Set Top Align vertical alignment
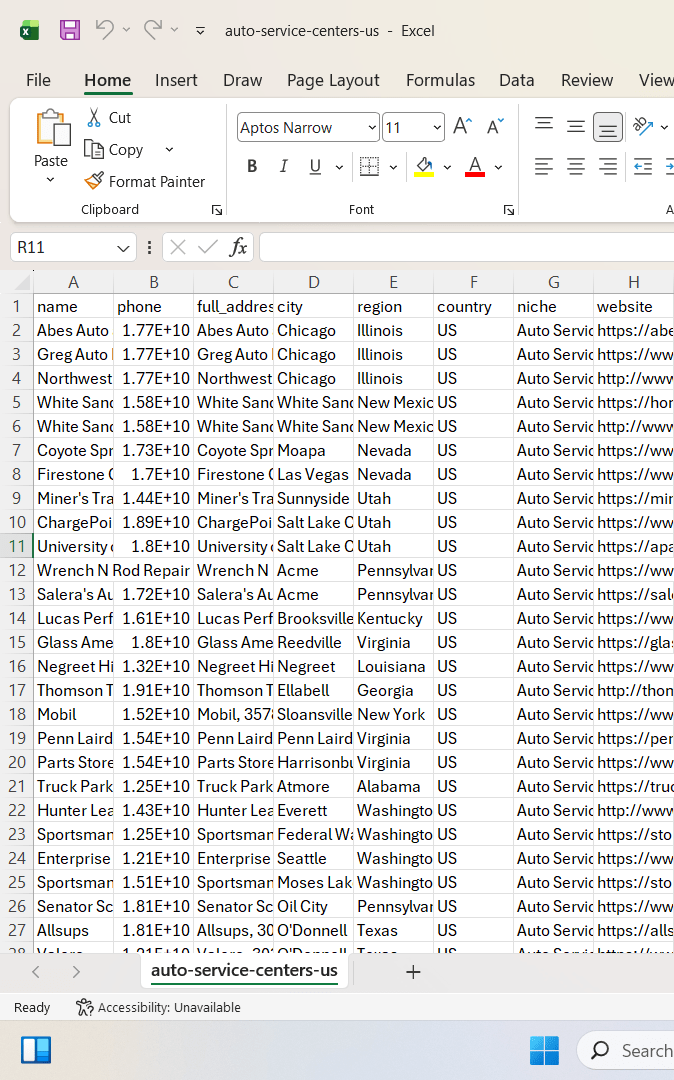 tap(544, 126)
